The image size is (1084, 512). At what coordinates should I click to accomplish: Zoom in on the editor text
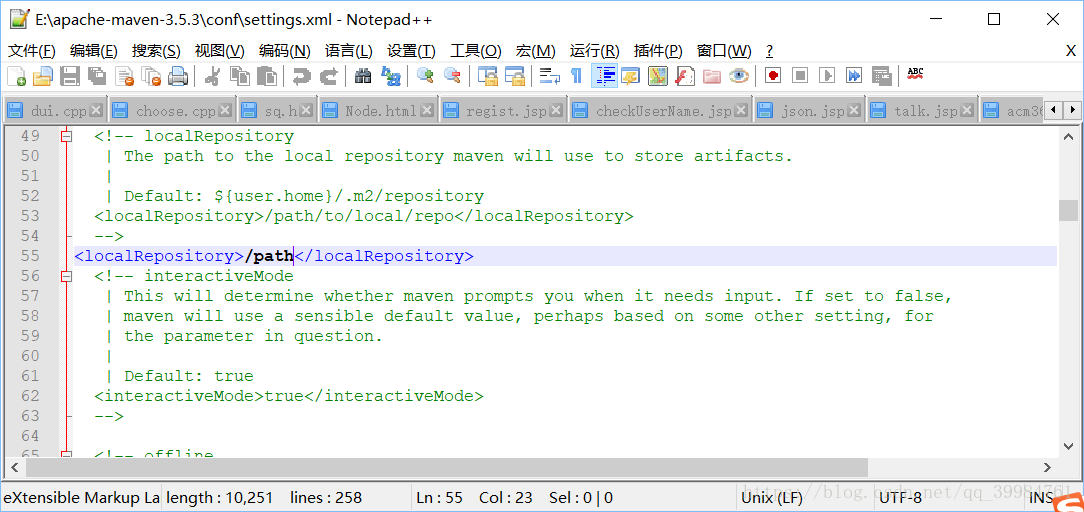(424, 75)
